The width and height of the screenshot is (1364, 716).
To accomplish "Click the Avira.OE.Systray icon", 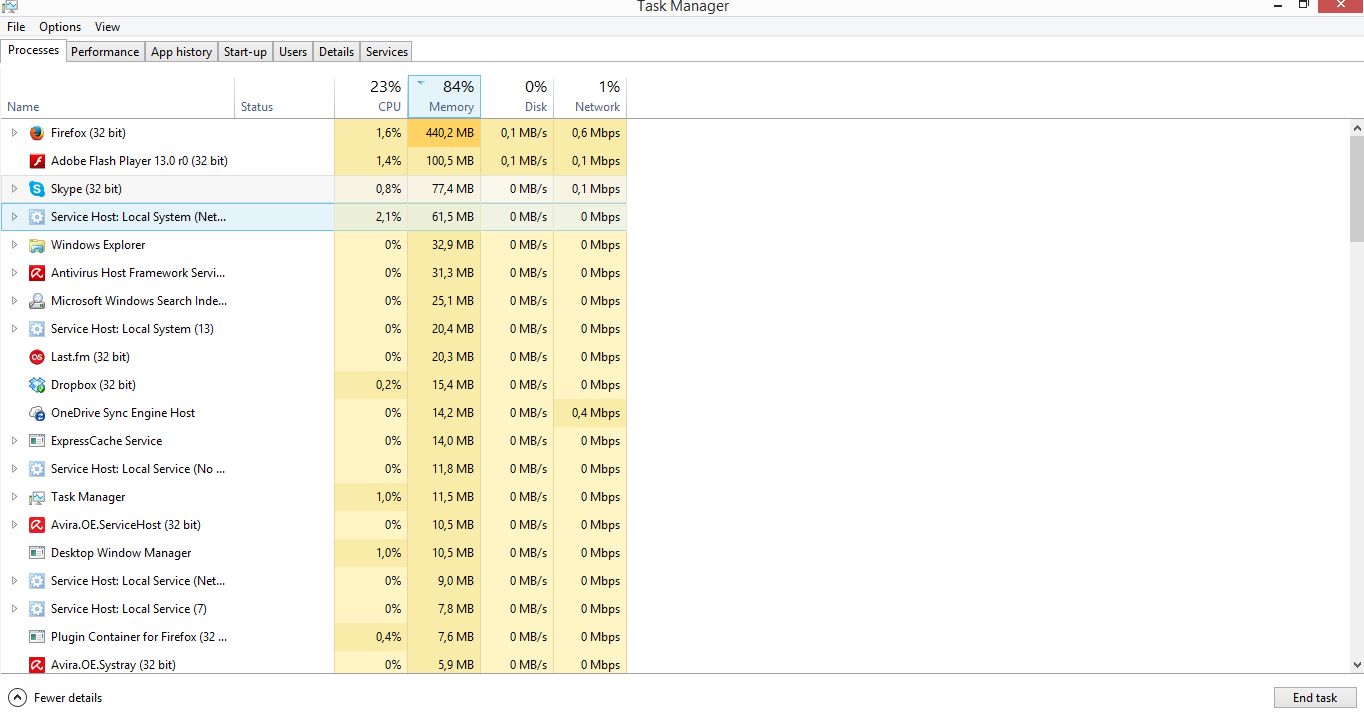I will click(37, 665).
